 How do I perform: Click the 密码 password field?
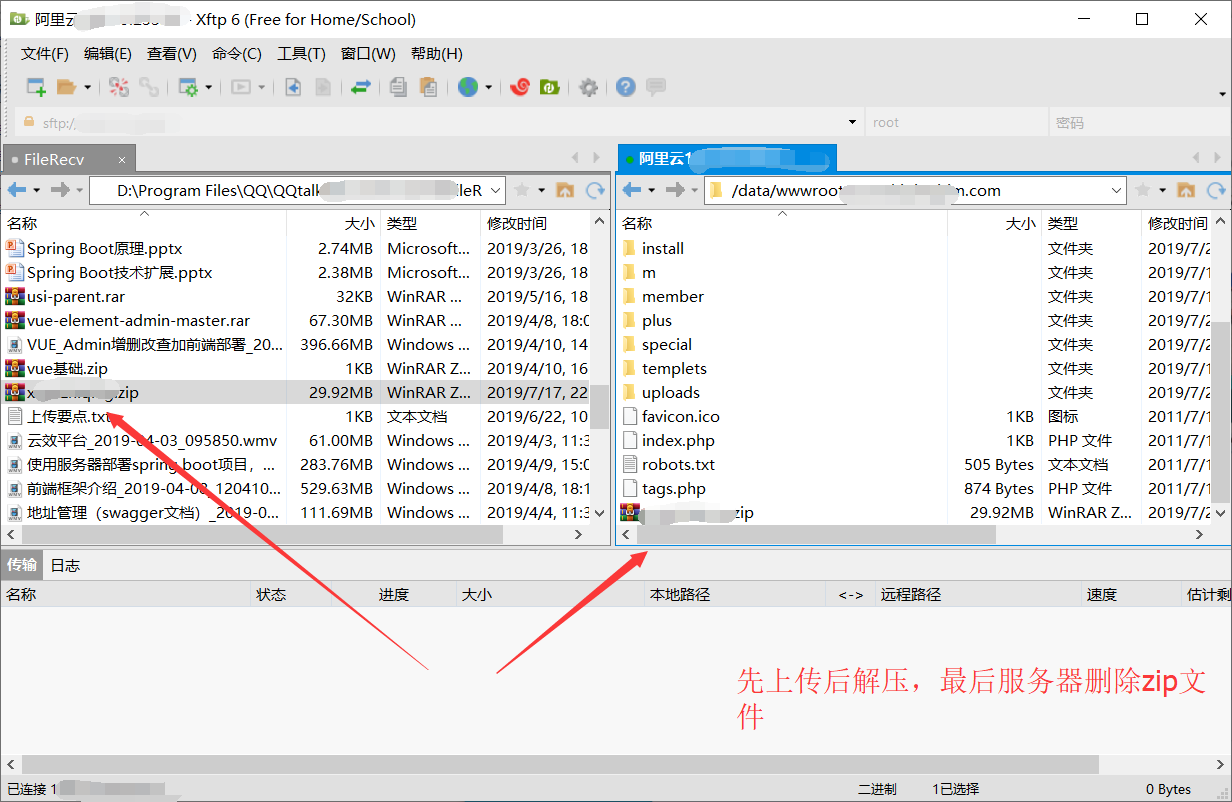1139,123
